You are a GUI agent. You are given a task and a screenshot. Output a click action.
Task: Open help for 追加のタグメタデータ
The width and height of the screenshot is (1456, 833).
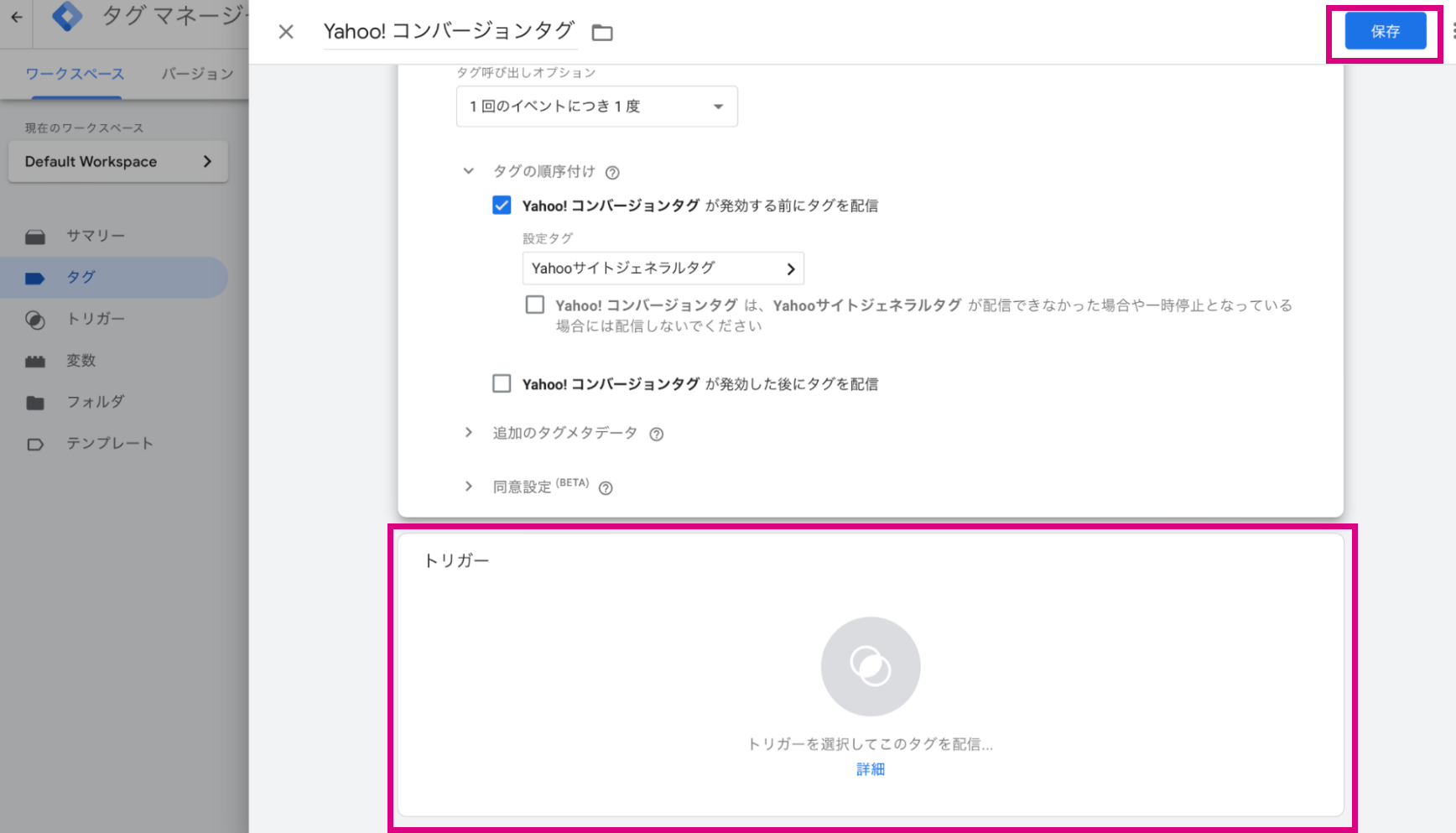click(657, 435)
